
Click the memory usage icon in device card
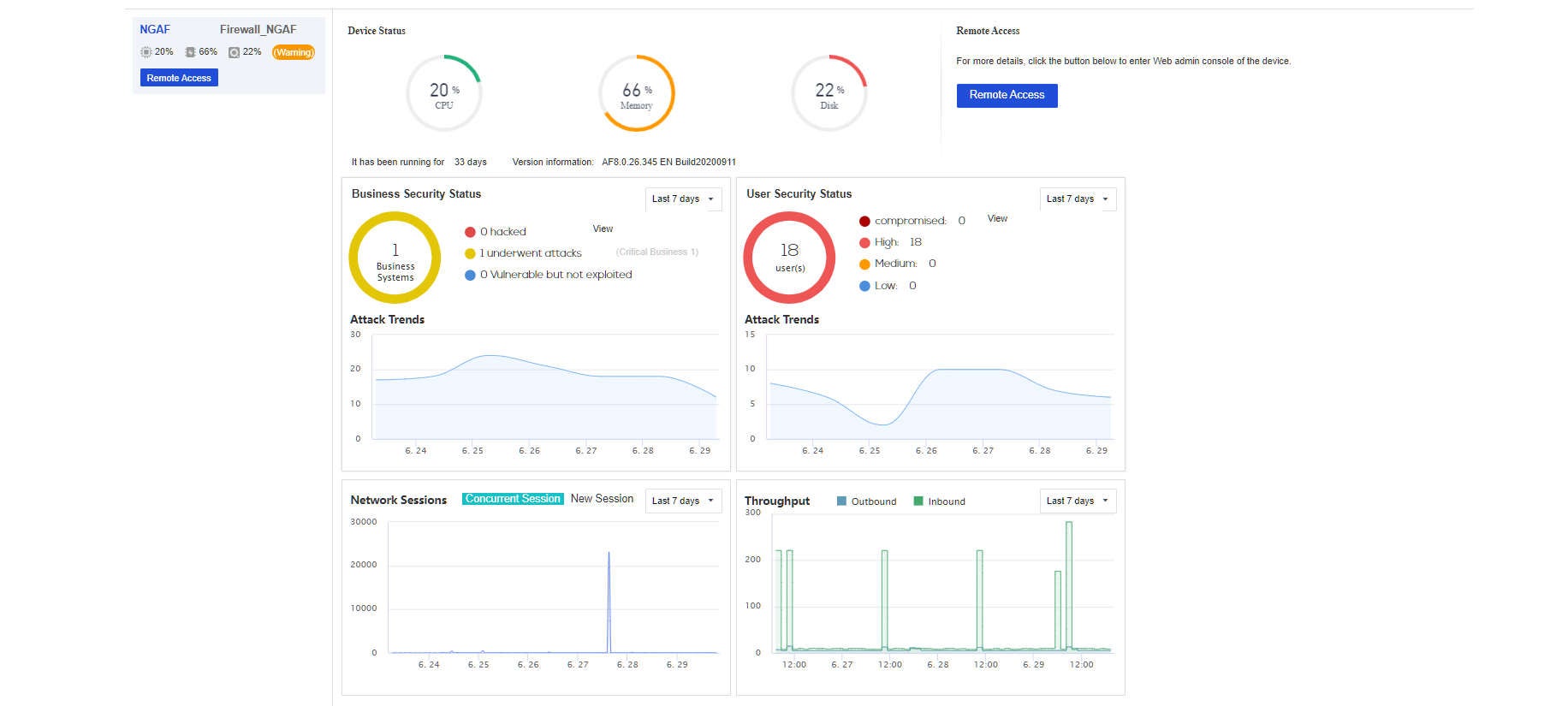click(190, 52)
